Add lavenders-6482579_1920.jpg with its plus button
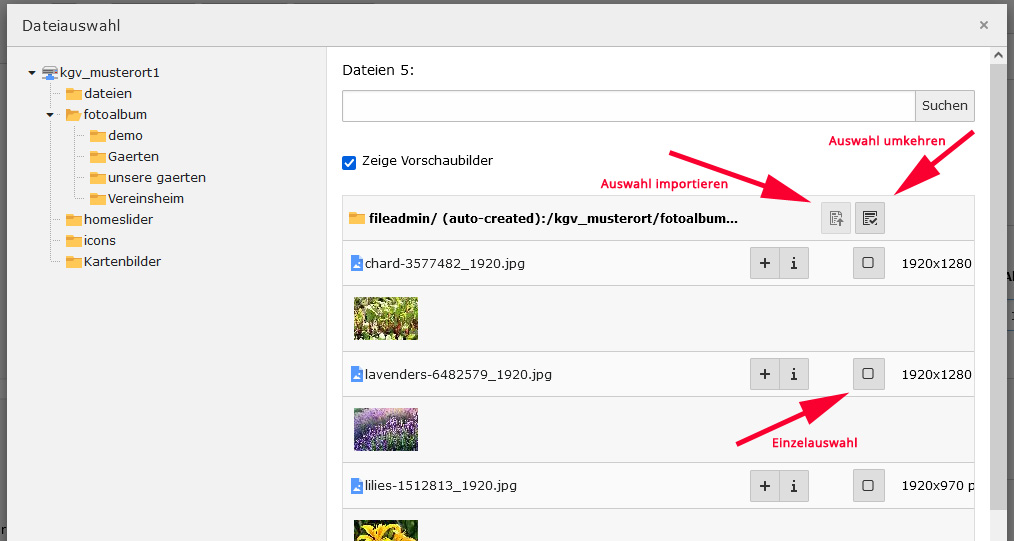The image size is (1014, 541). pyautogui.click(x=764, y=374)
